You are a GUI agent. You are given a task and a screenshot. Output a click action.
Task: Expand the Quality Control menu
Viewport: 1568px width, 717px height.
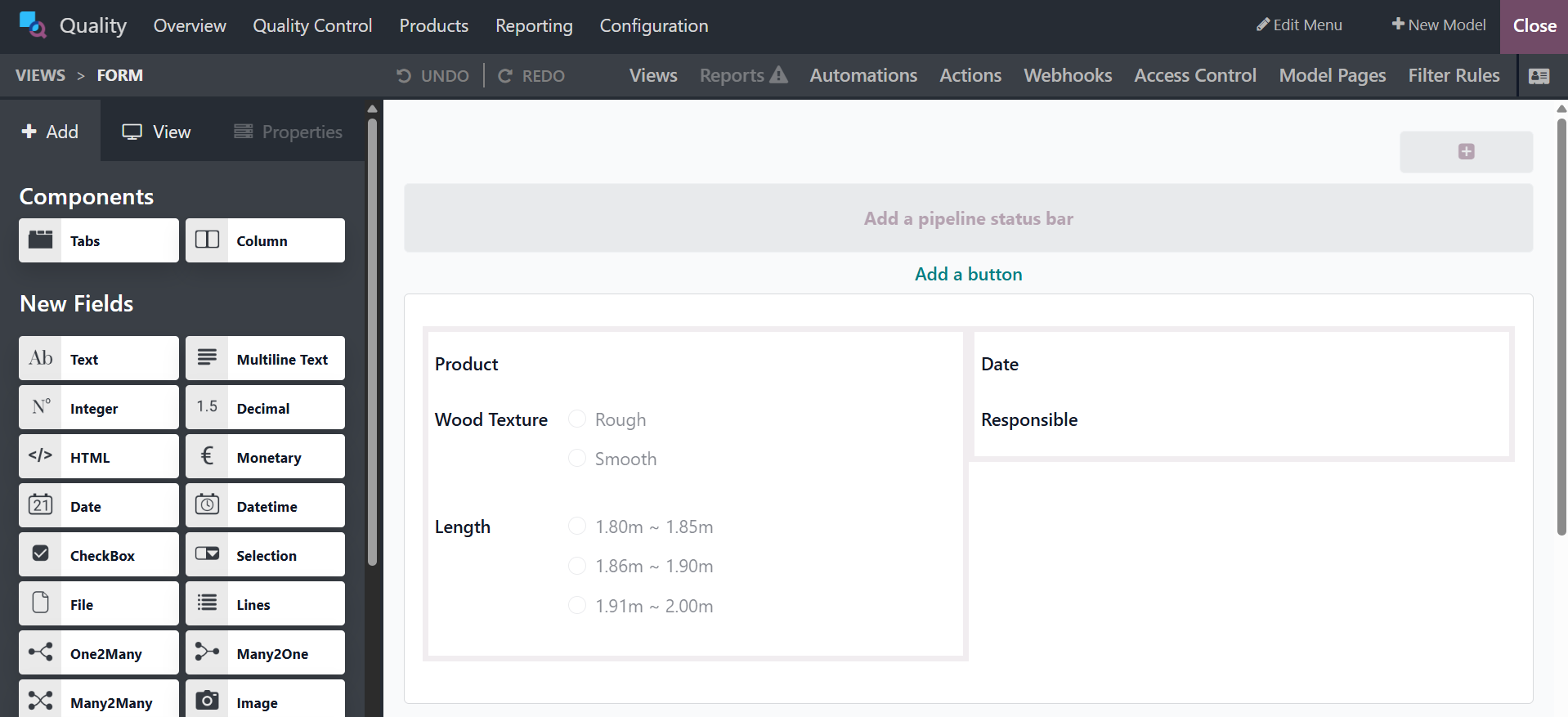click(312, 26)
